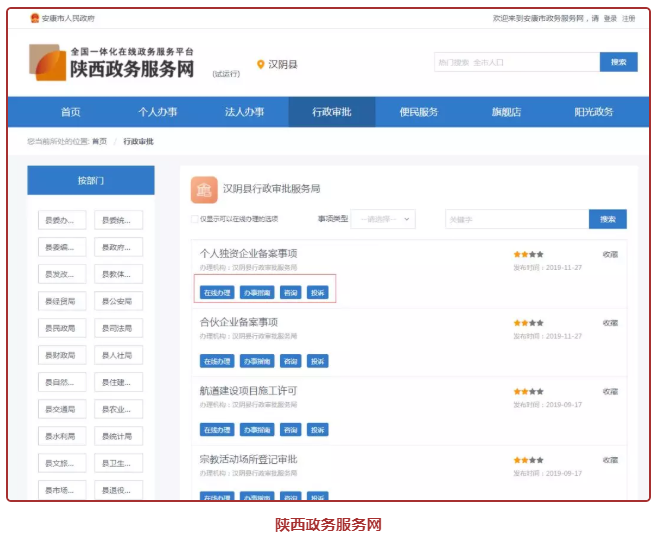
Task: Select the 县经贸局 department button
Action: [x=62, y=301]
